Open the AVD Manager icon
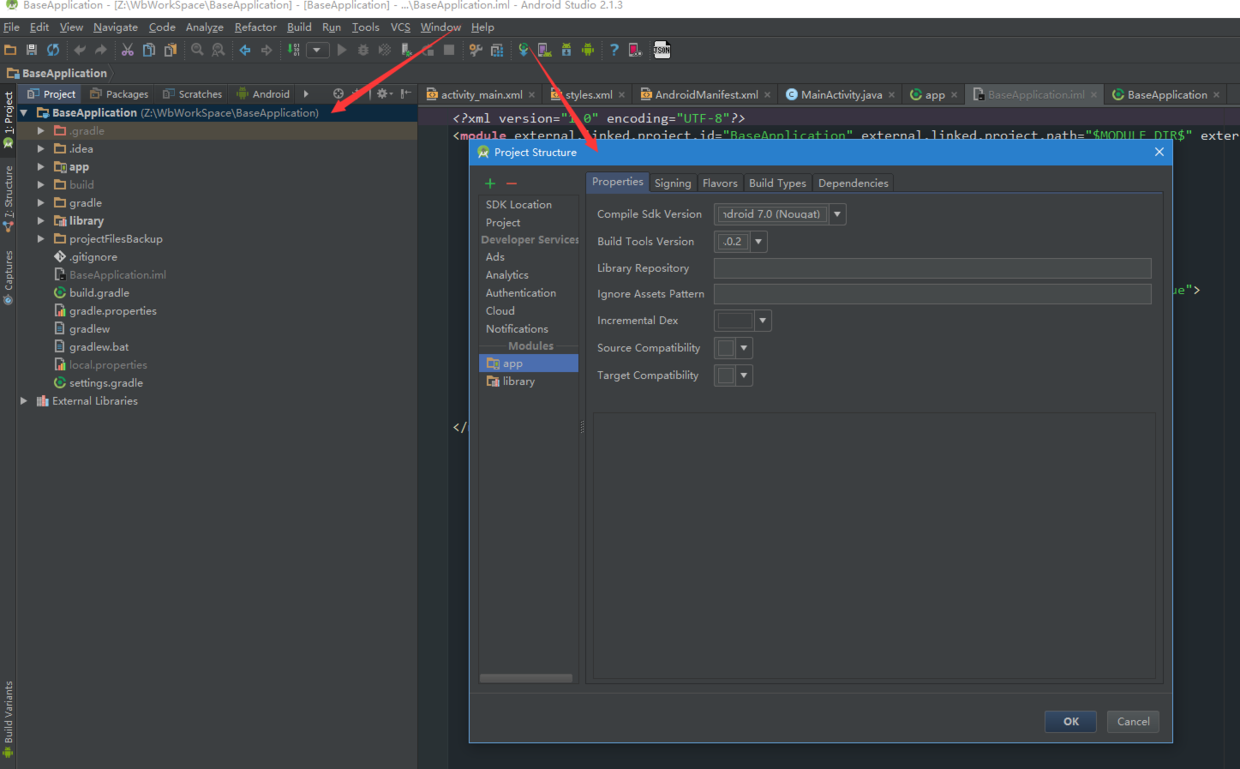 pyautogui.click(x=544, y=50)
